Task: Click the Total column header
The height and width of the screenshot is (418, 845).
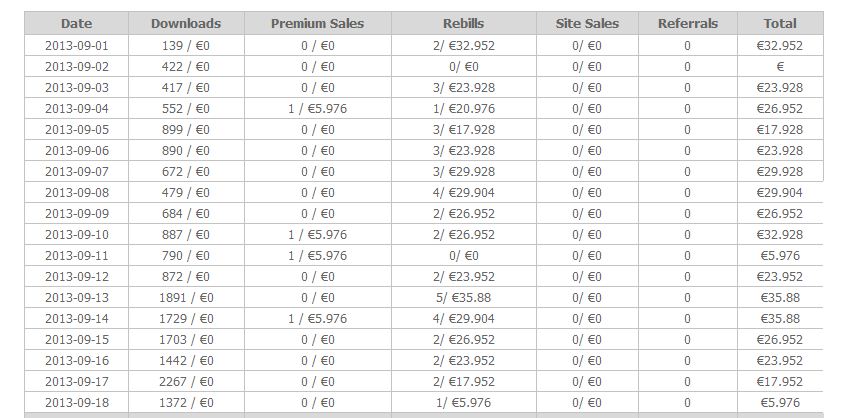Action: (780, 24)
